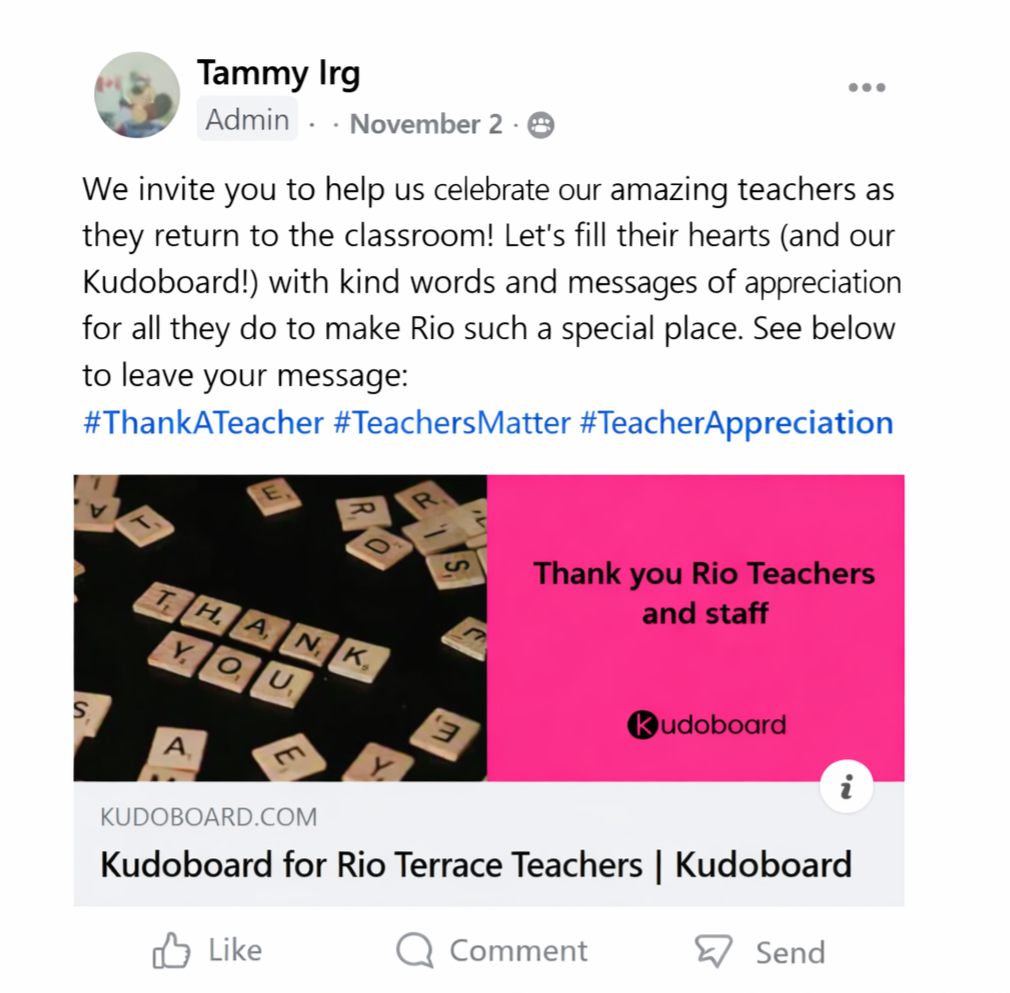Click the Comment button label

tap(519, 951)
